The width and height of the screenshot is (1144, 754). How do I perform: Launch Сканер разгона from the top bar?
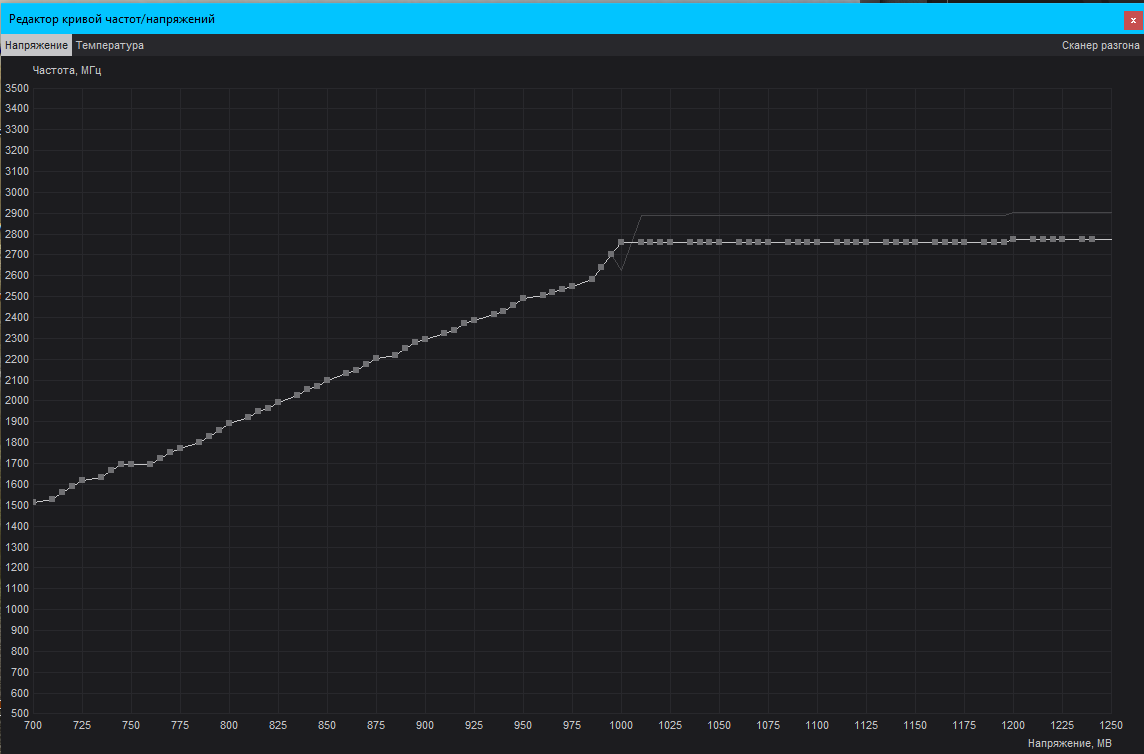click(x=1100, y=45)
